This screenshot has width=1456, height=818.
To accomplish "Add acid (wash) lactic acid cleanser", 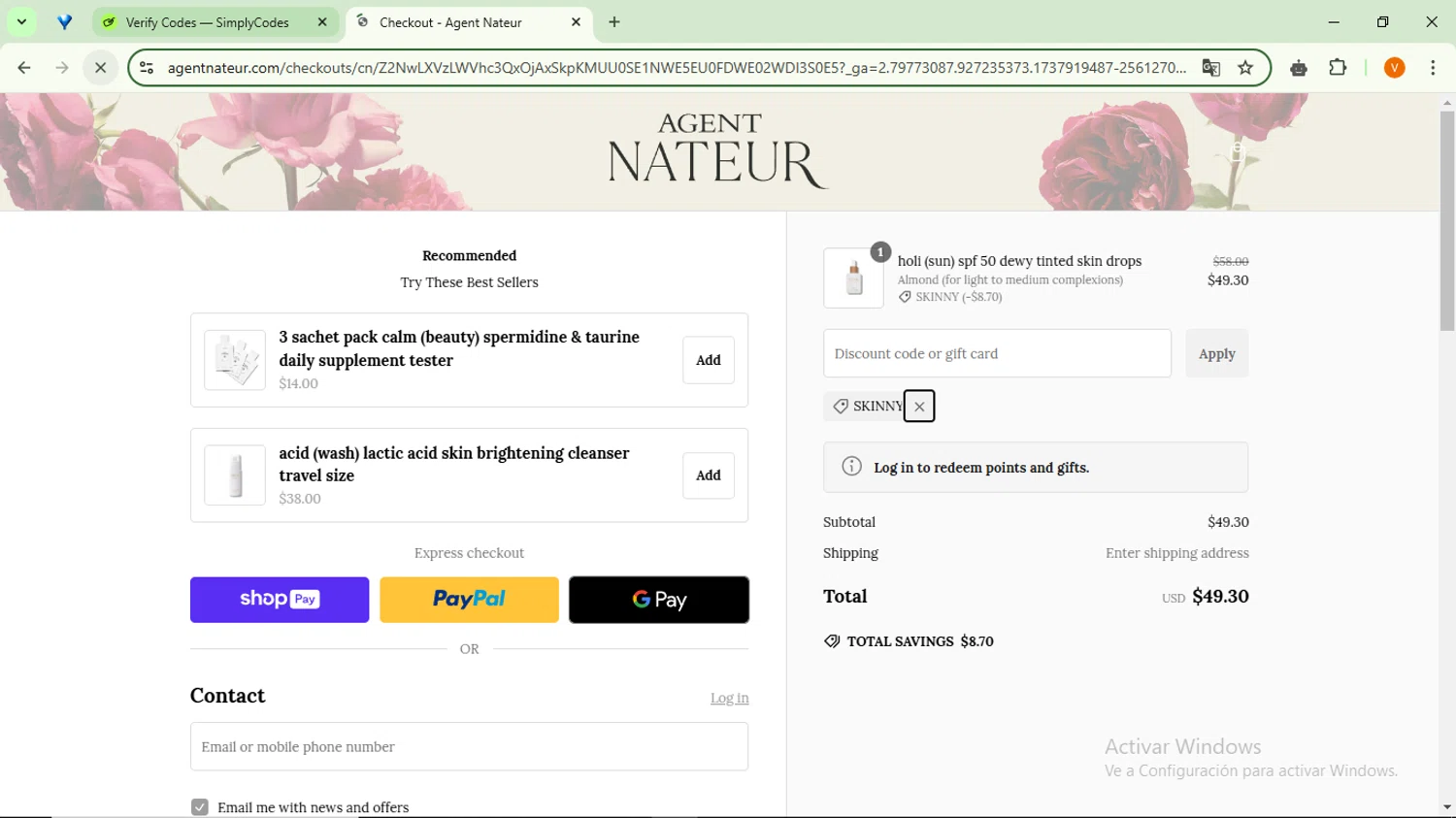I will pos(709,475).
